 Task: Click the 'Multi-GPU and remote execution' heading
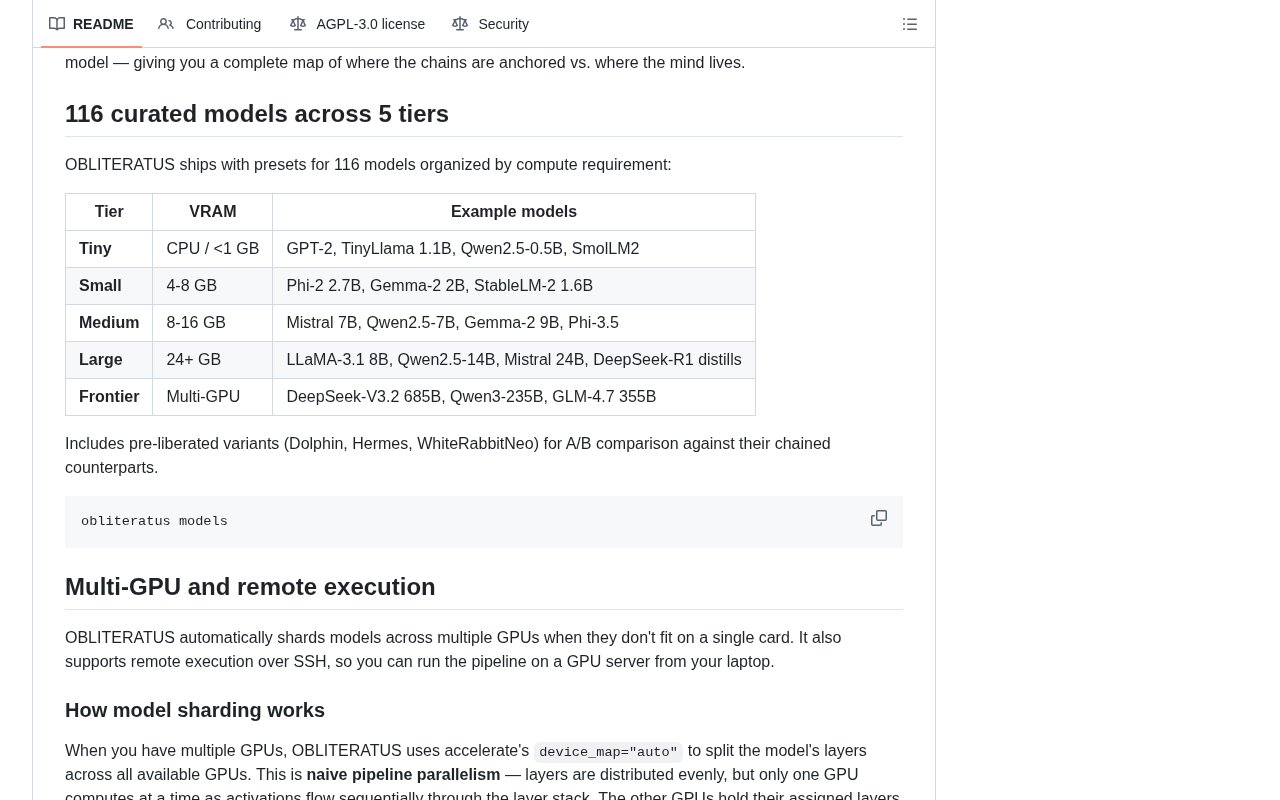coord(250,587)
